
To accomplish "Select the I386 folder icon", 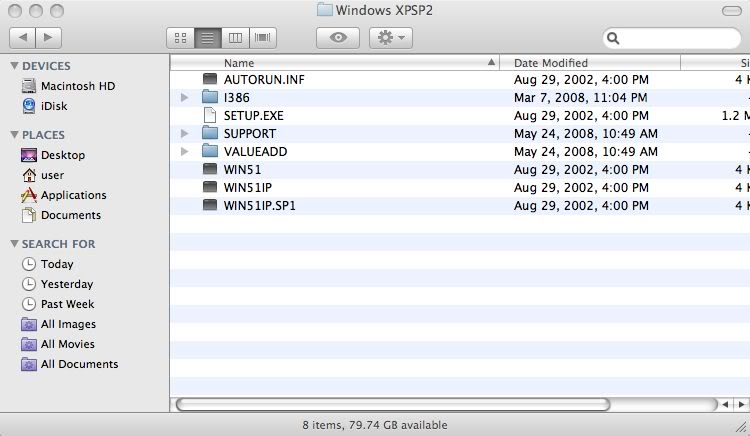I will point(210,97).
